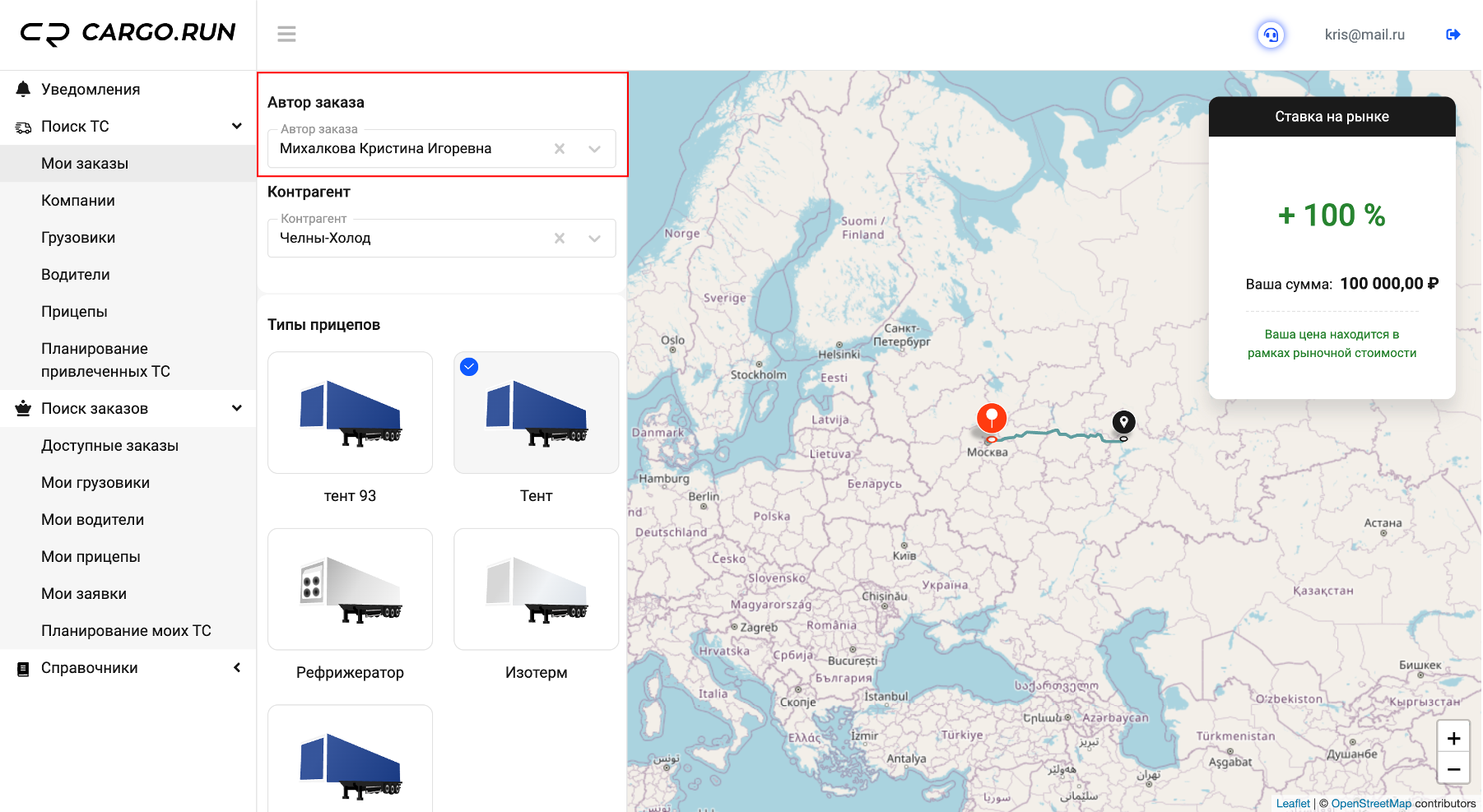Zoom out on the map
The height and width of the screenshot is (812, 1483).
tap(1453, 769)
